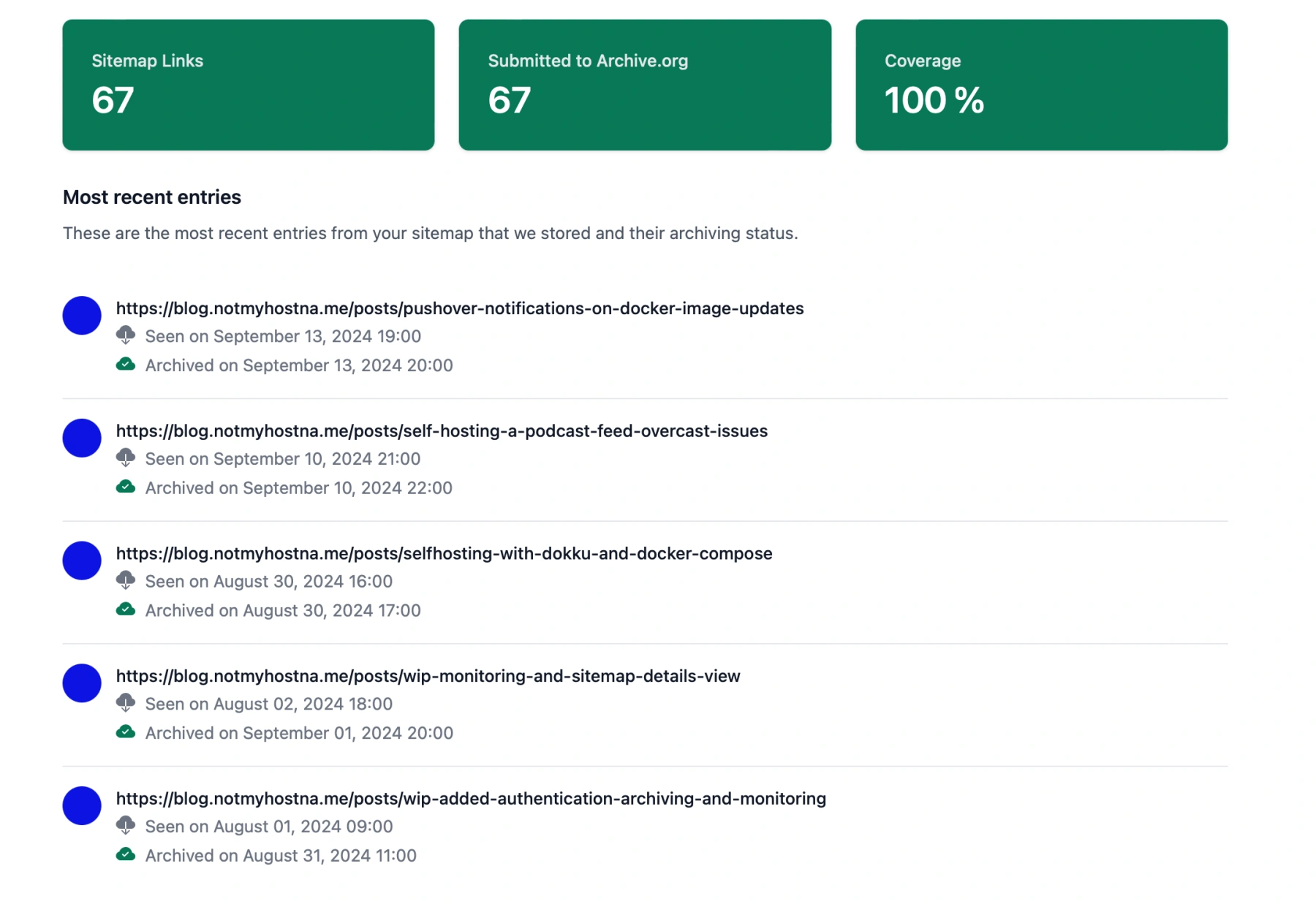Open the self-hosting-a-podcast-feed-overcast-issues link

click(x=442, y=431)
